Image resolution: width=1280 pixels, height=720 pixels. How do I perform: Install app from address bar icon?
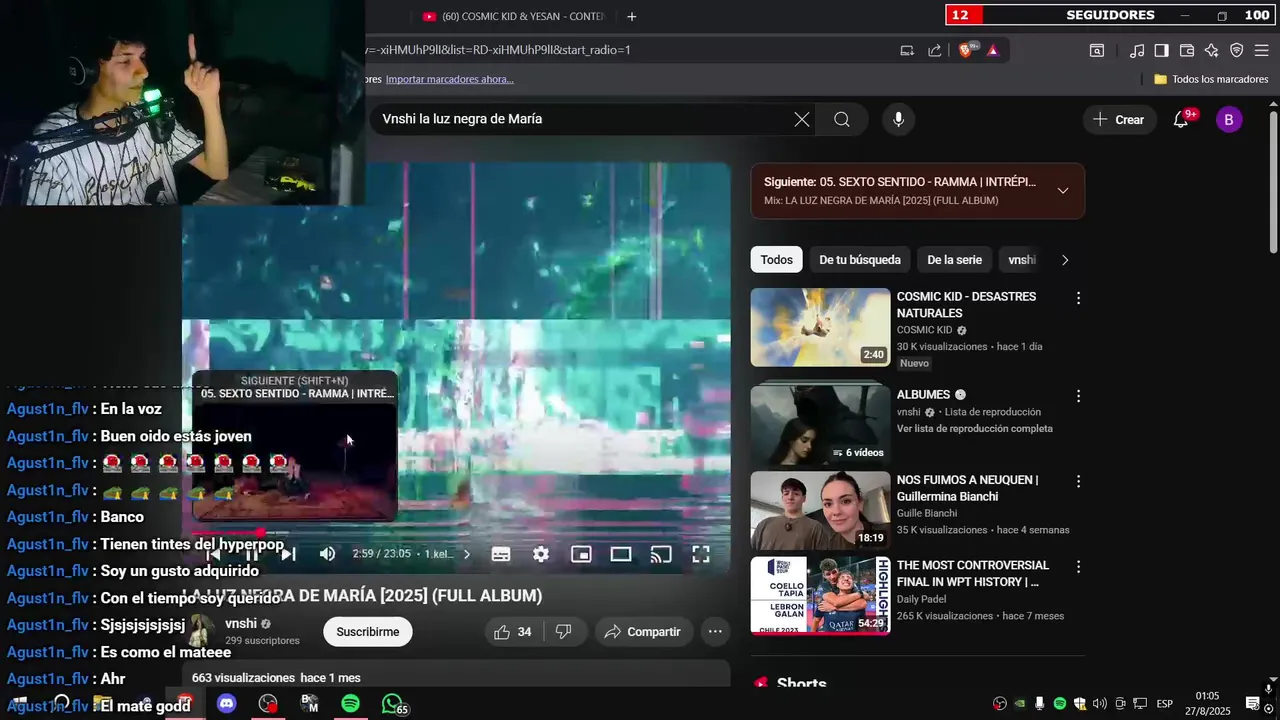(907, 50)
